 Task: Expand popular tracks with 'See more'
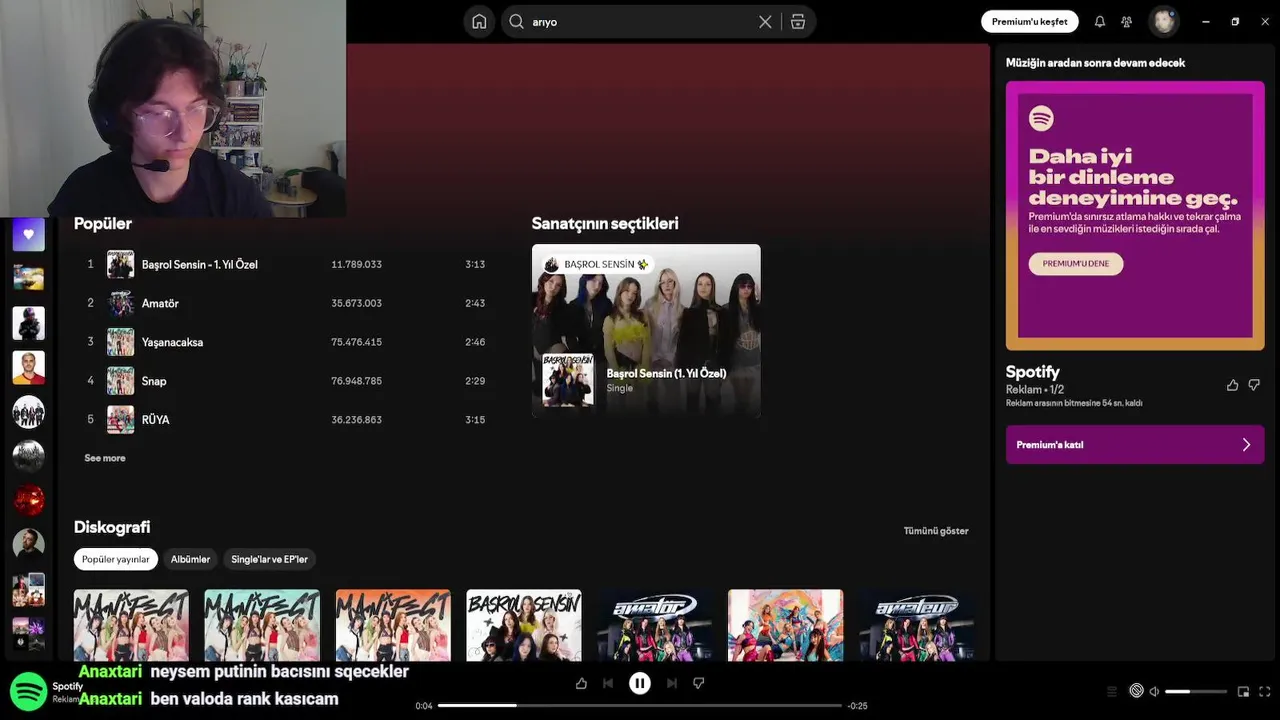point(105,458)
